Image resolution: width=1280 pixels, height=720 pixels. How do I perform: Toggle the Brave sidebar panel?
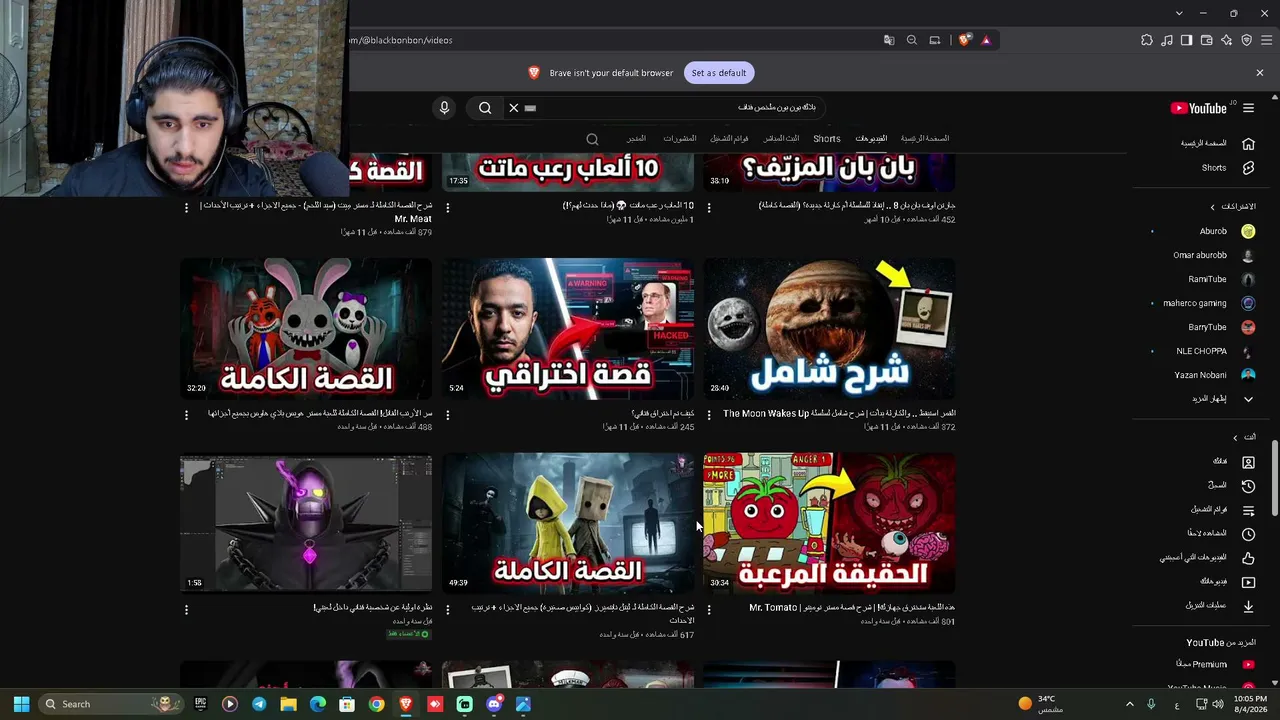[1186, 40]
